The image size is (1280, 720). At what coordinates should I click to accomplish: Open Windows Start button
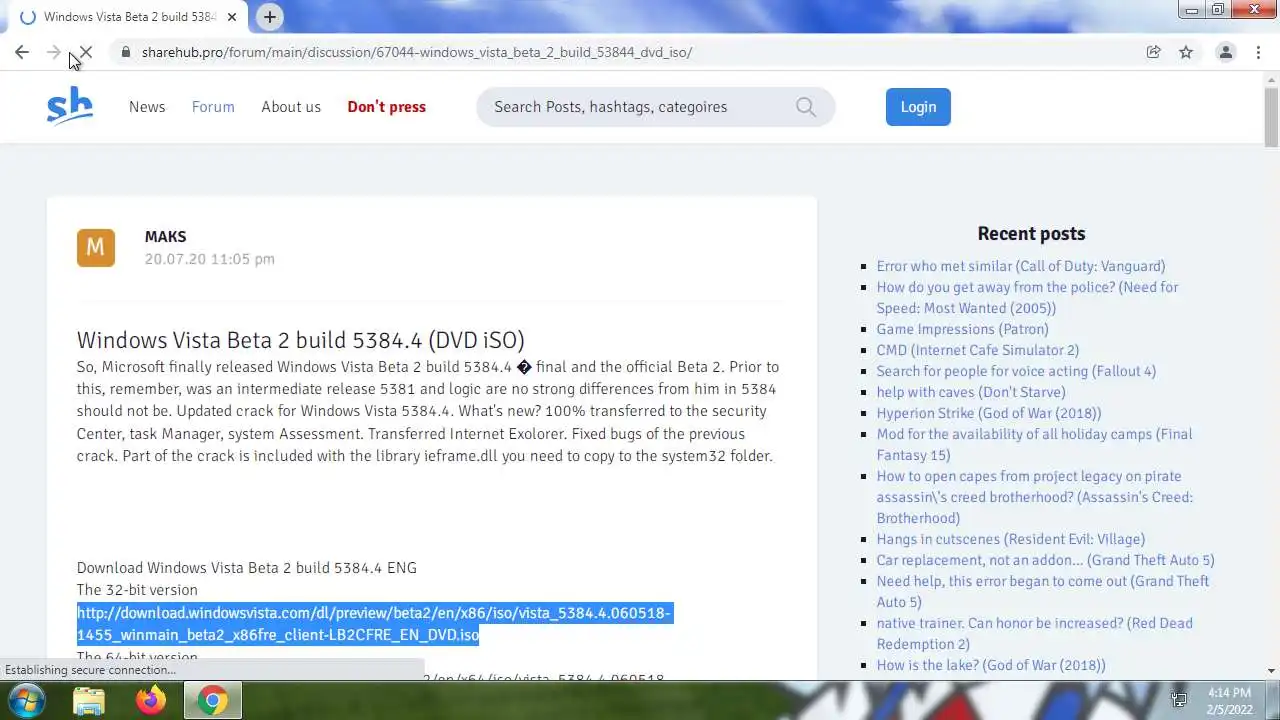coord(26,700)
